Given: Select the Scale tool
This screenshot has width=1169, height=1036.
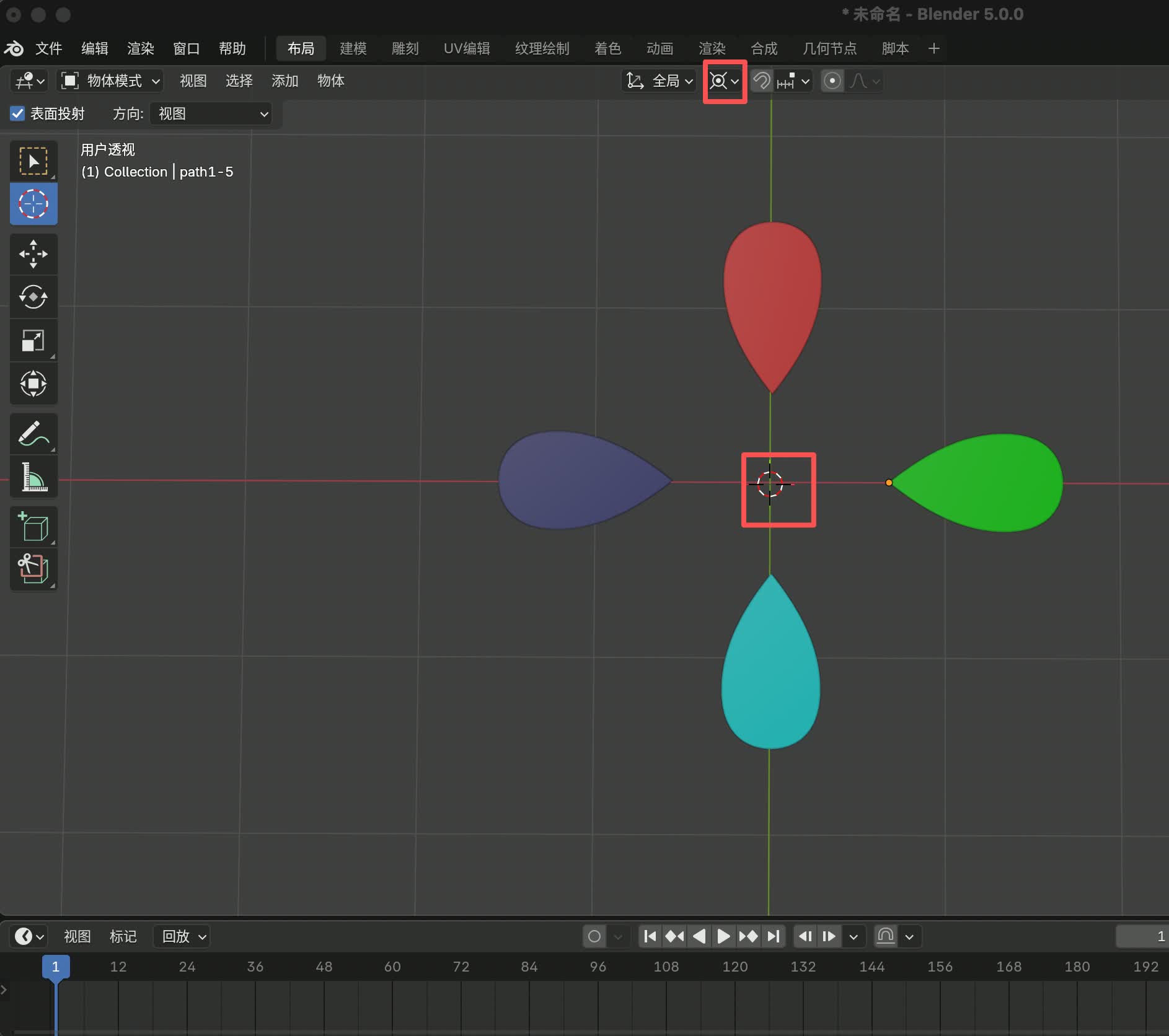Looking at the screenshot, I should coord(33,340).
